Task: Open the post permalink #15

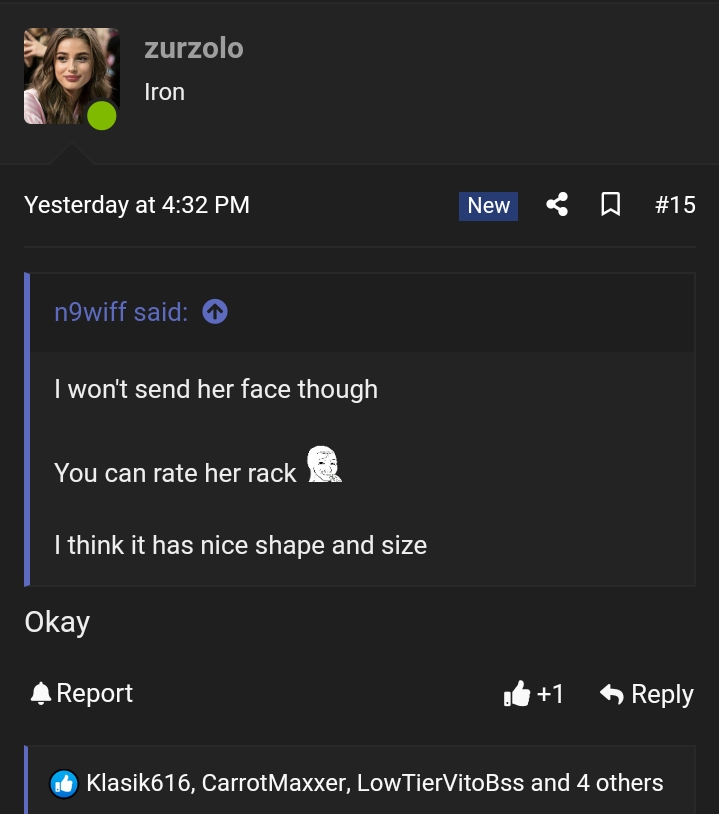Action: point(675,204)
